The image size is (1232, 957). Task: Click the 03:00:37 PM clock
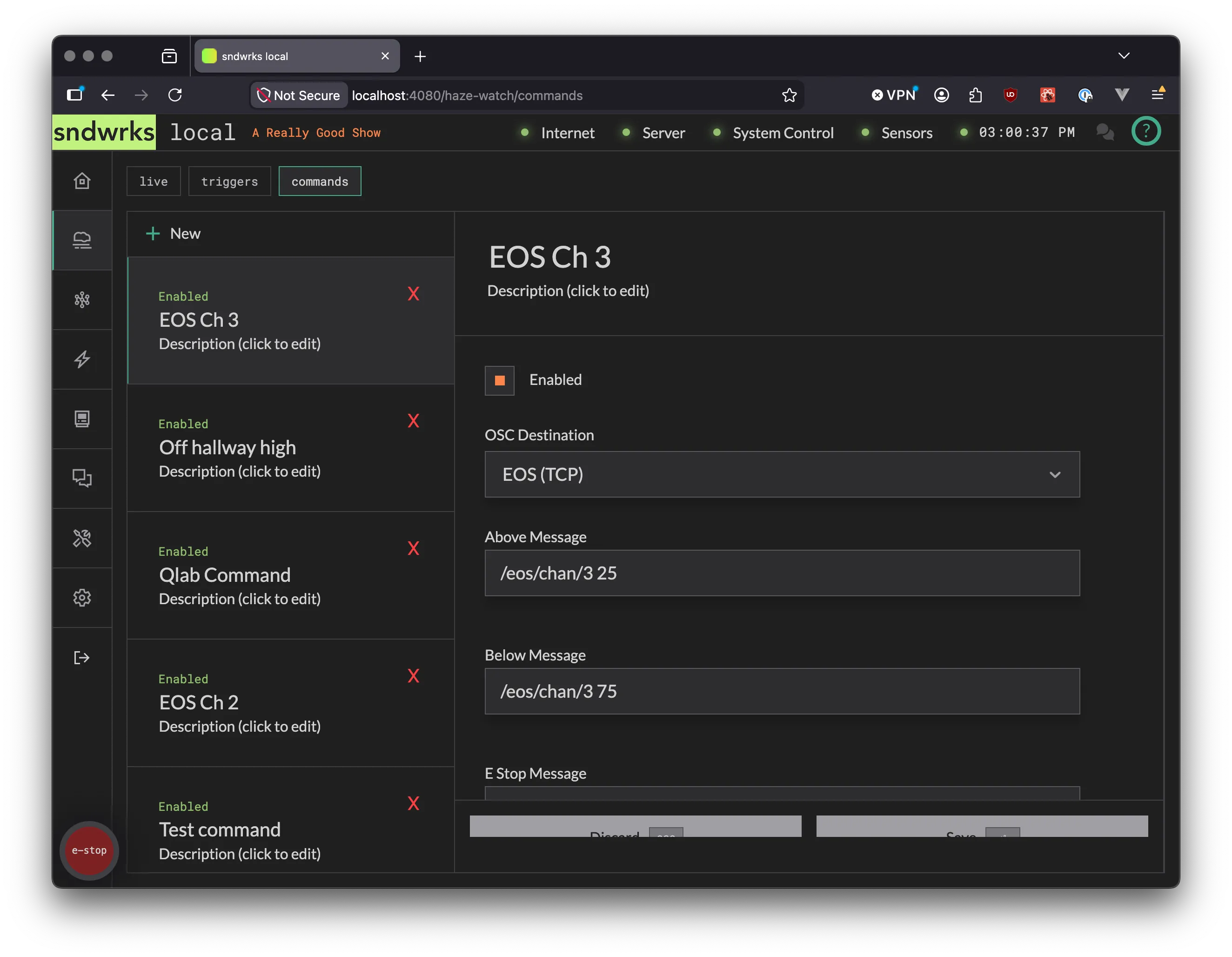point(1027,133)
